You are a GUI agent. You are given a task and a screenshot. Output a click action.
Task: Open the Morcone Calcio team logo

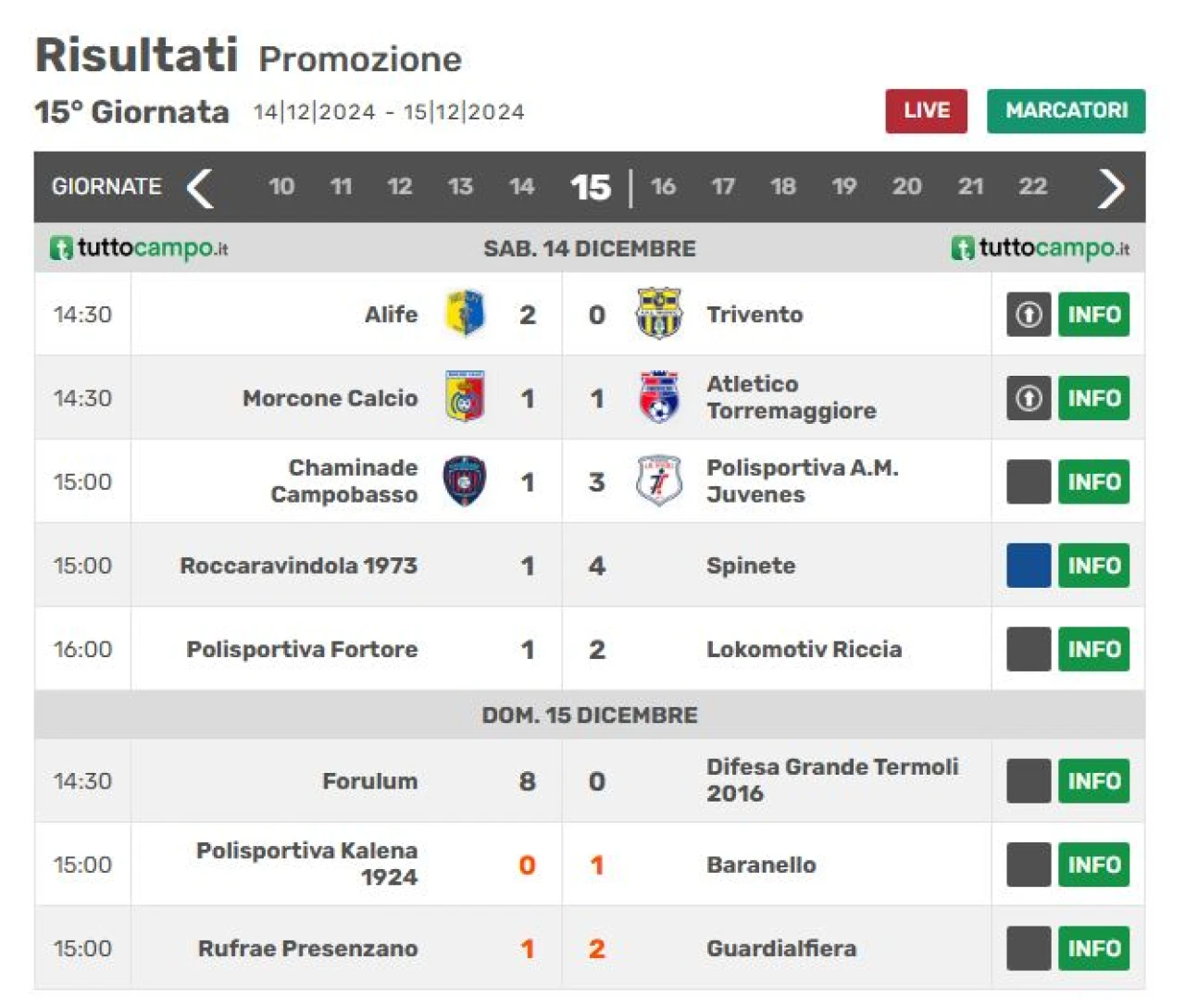coord(465,397)
